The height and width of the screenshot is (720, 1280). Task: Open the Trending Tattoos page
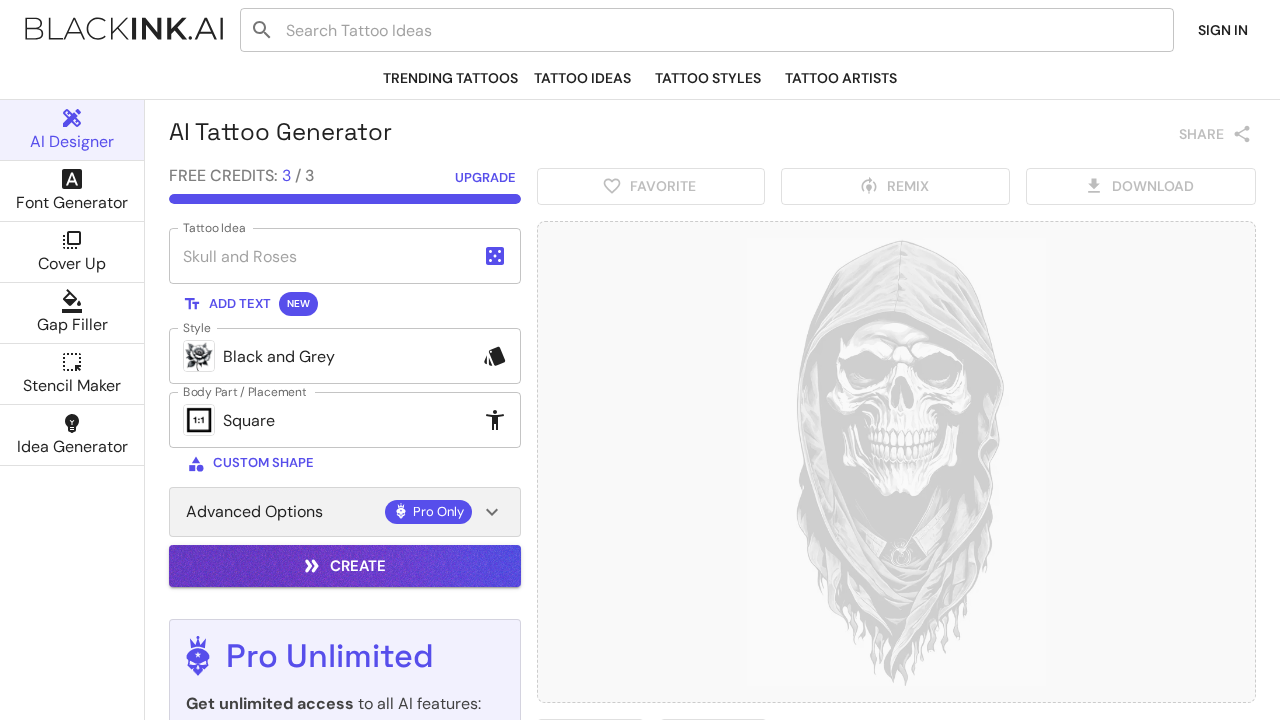point(450,78)
